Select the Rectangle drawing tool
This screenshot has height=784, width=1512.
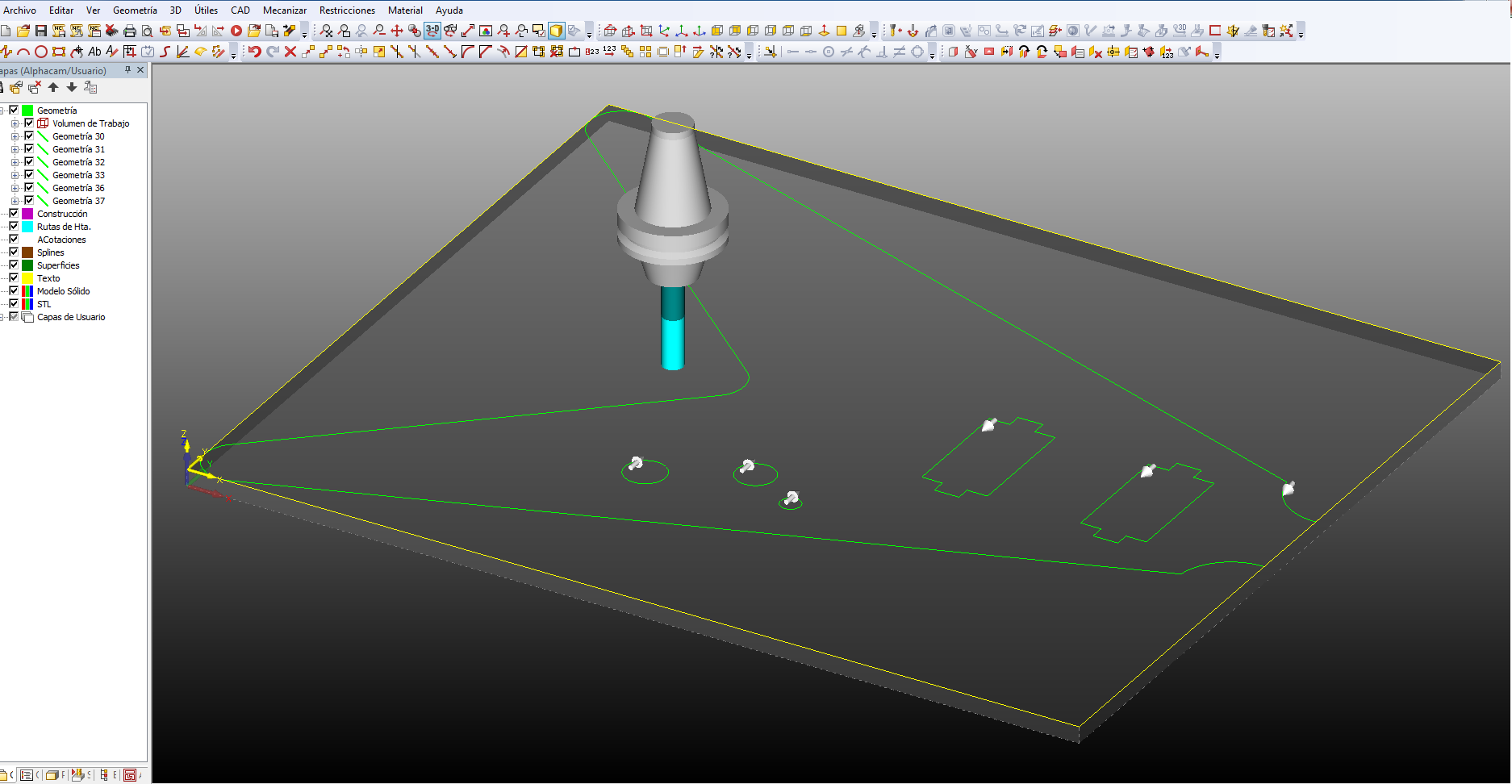[x=59, y=52]
